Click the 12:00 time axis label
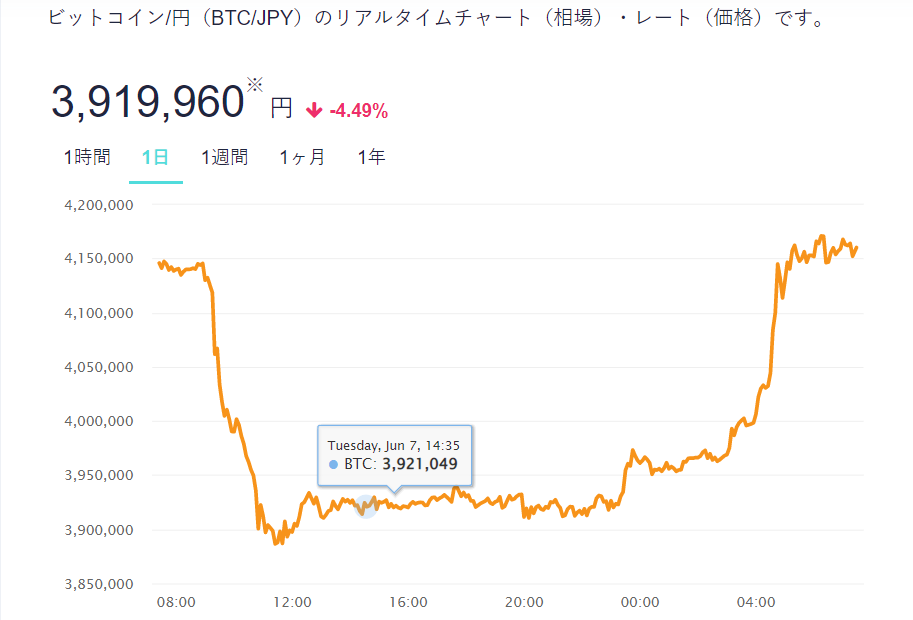Image resolution: width=913 pixels, height=620 pixels. pos(292,602)
